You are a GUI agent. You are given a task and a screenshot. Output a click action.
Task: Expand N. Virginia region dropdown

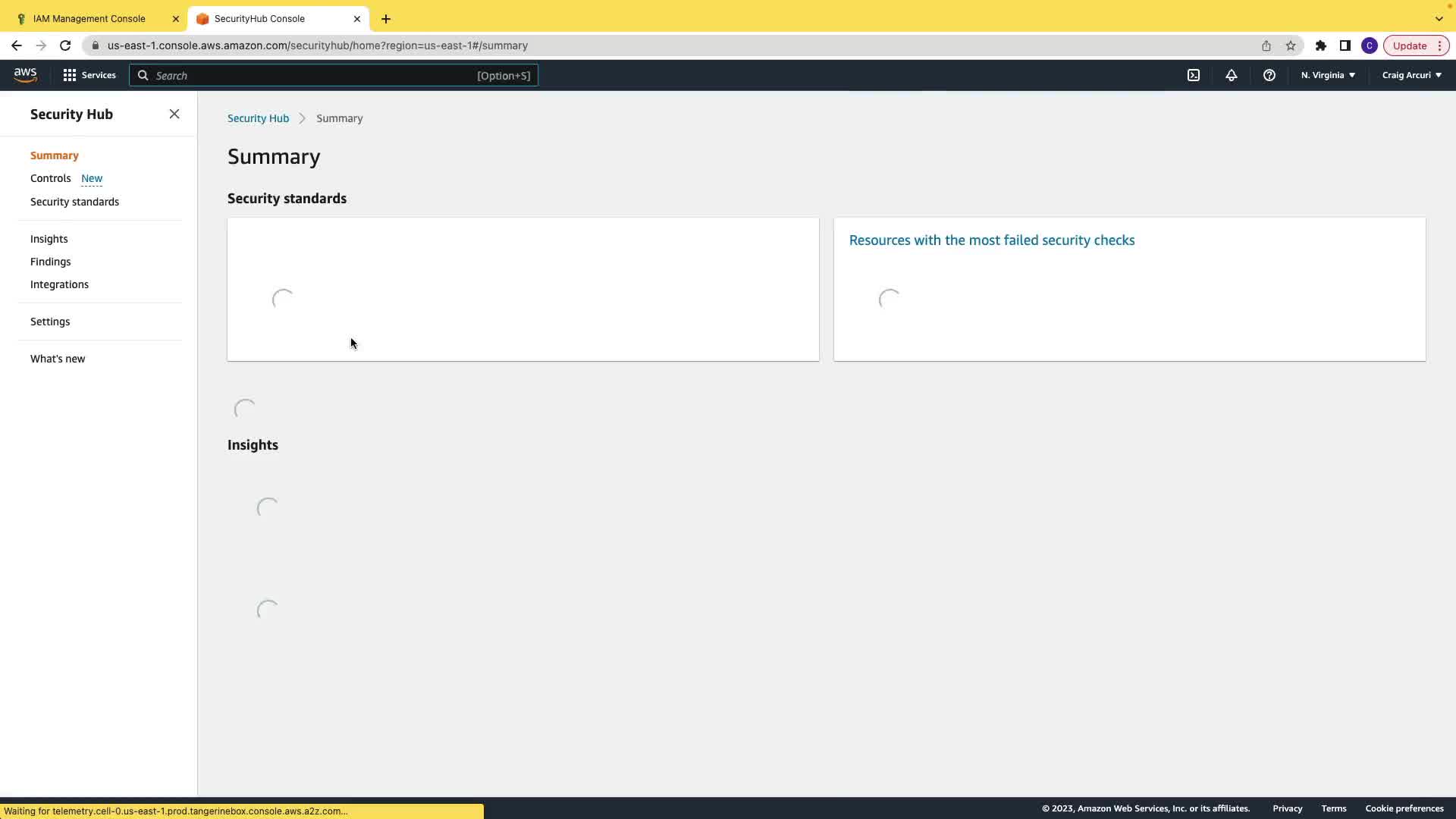coord(1328,75)
